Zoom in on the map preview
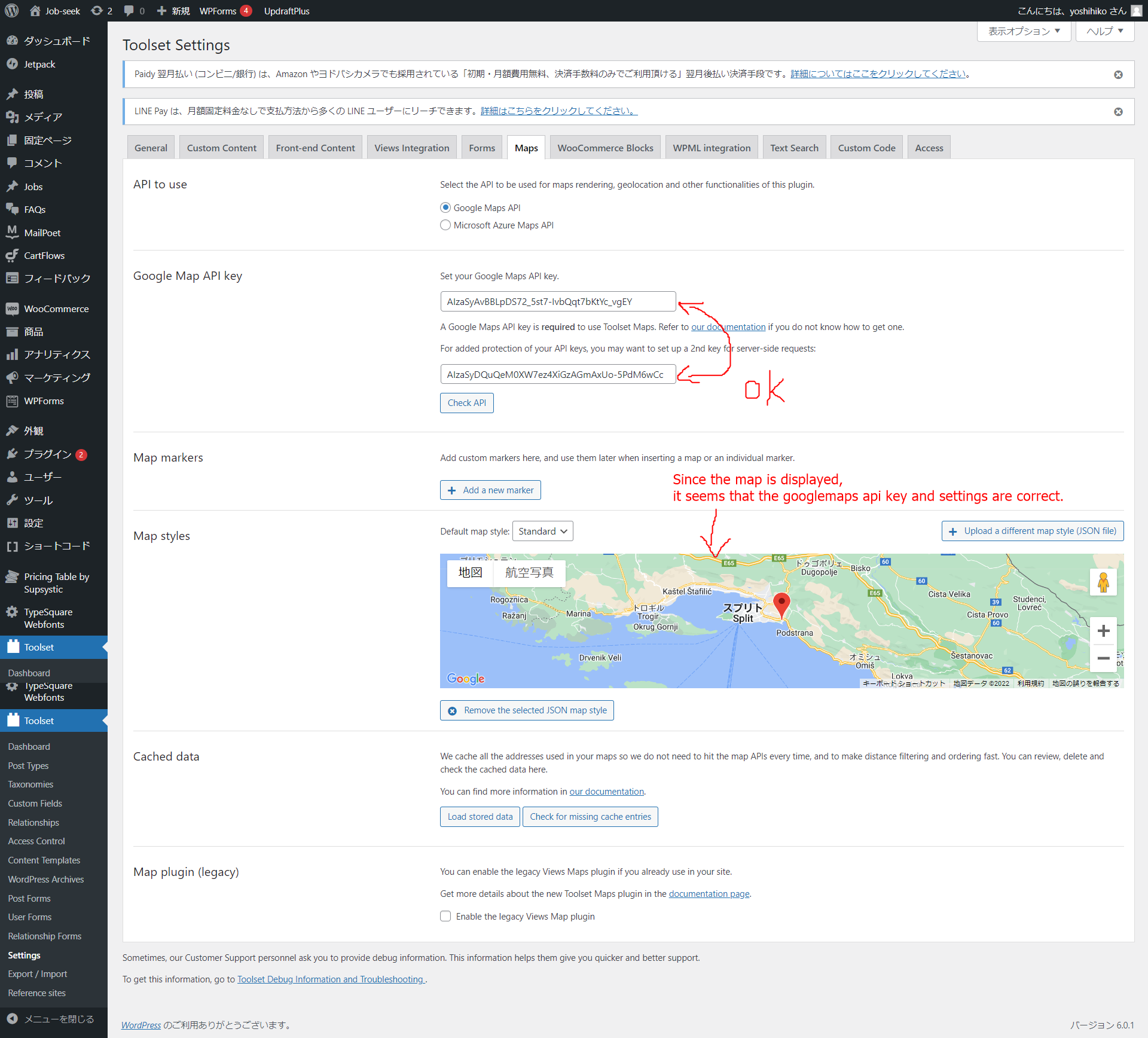 [1103, 631]
